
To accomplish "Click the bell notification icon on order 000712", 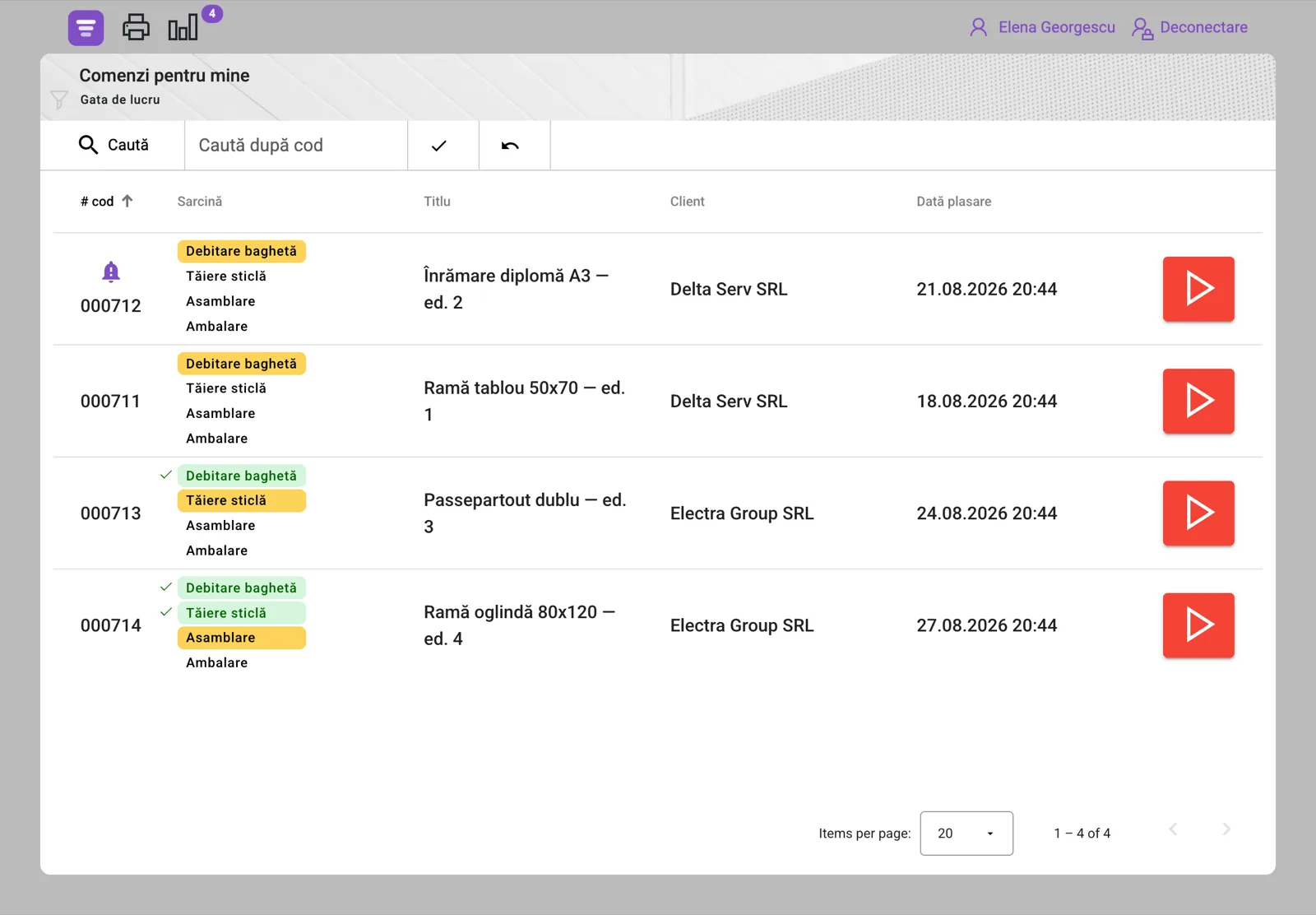I will (x=111, y=272).
